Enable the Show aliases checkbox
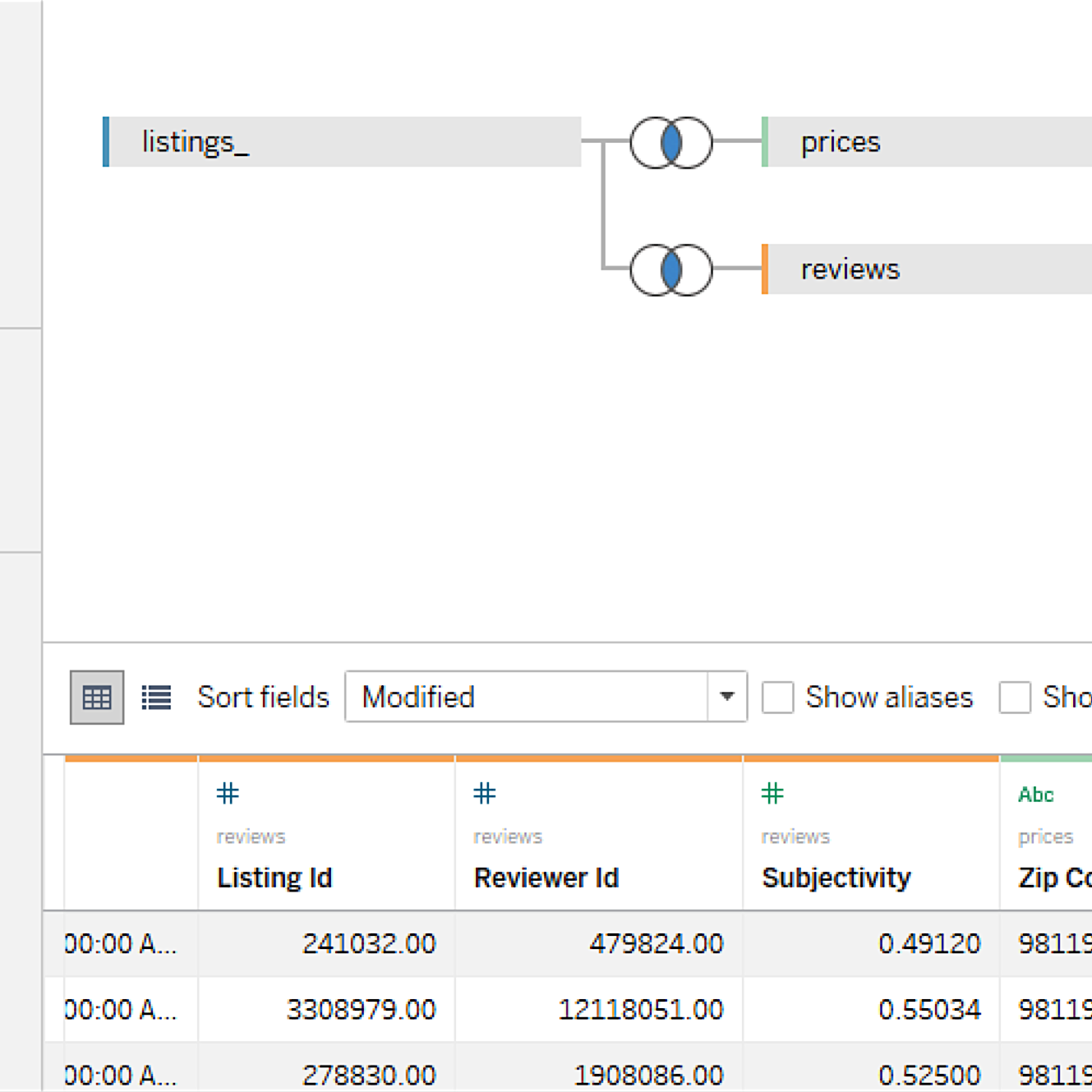 point(777,698)
